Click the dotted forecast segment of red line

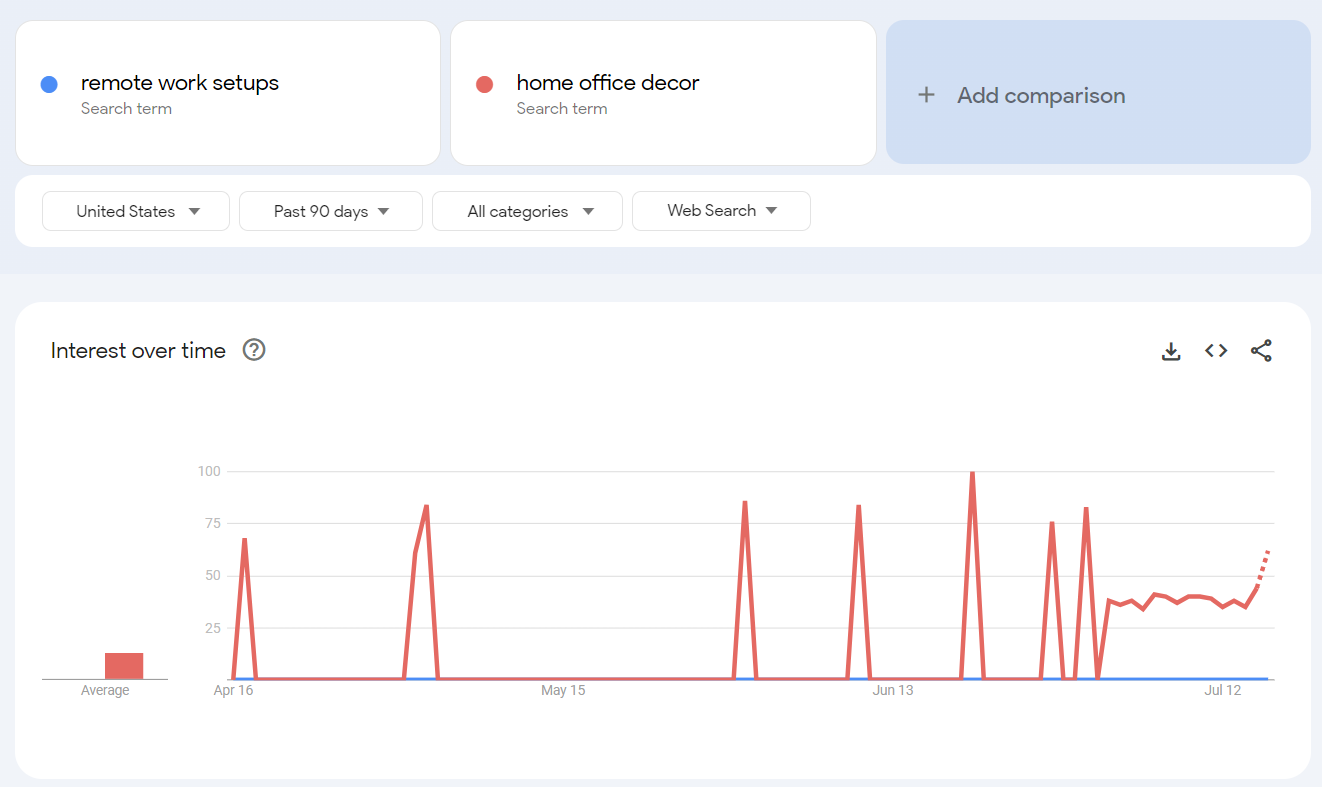click(x=1263, y=568)
